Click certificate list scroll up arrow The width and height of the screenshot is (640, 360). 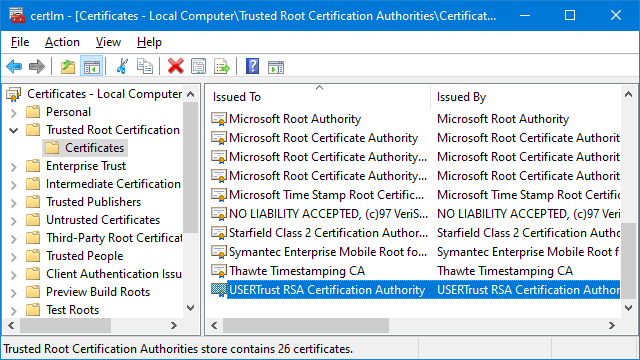[629, 95]
